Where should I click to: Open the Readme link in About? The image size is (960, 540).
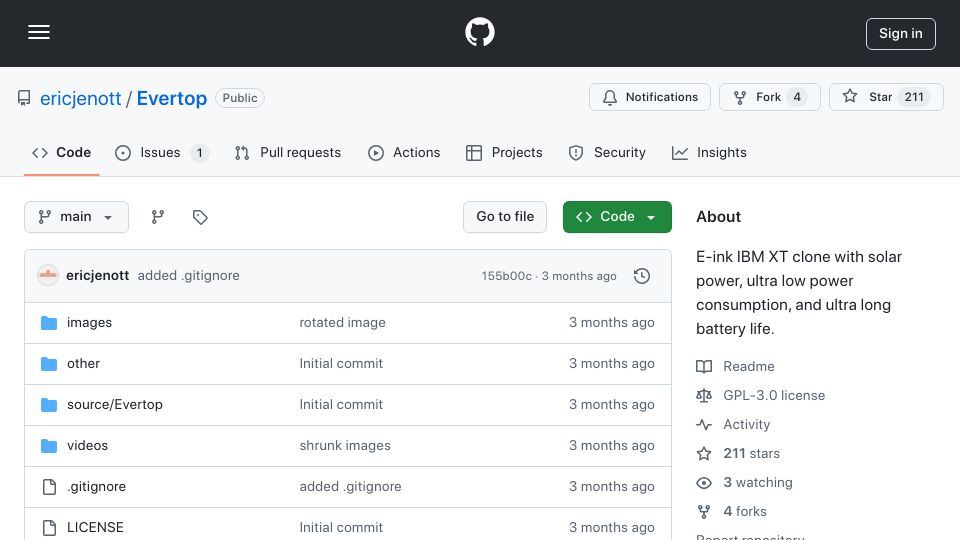(x=749, y=366)
